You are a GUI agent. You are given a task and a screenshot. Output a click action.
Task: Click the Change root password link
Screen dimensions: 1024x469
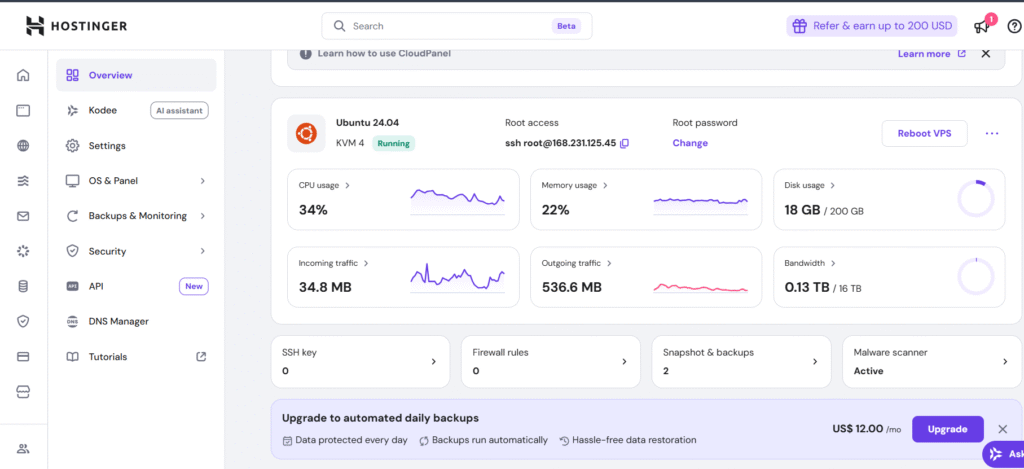[690, 143]
